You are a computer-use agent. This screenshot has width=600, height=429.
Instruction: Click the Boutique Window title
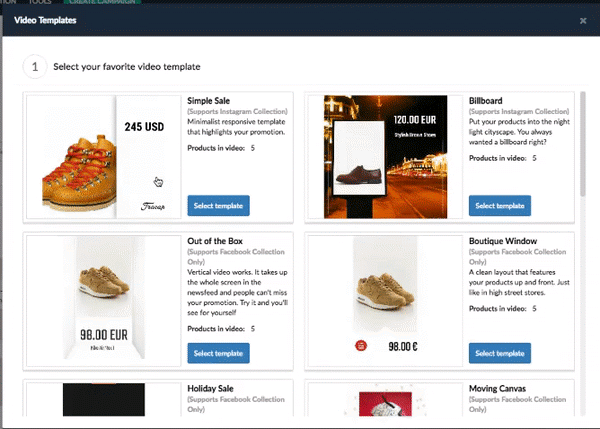point(503,241)
